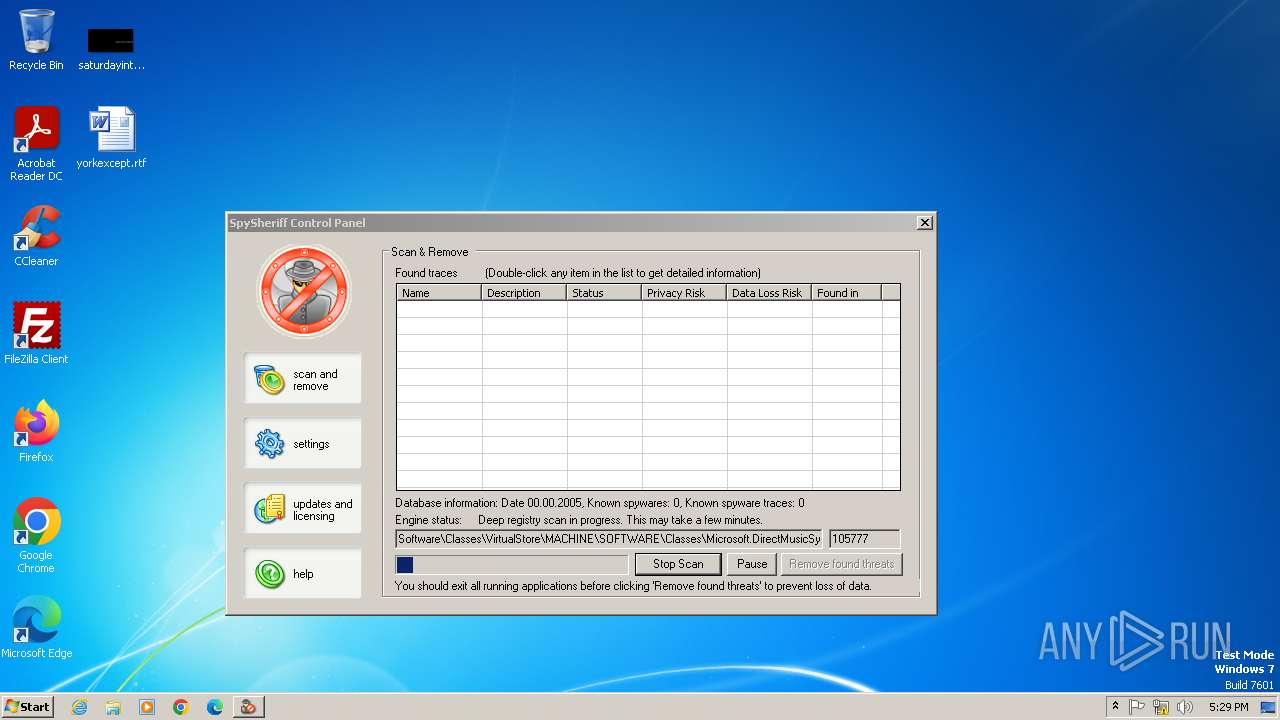The width and height of the screenshot is (1280, 720).
Task: Select the Google Chrome desktop shortcut
Action: click(36, 535)
